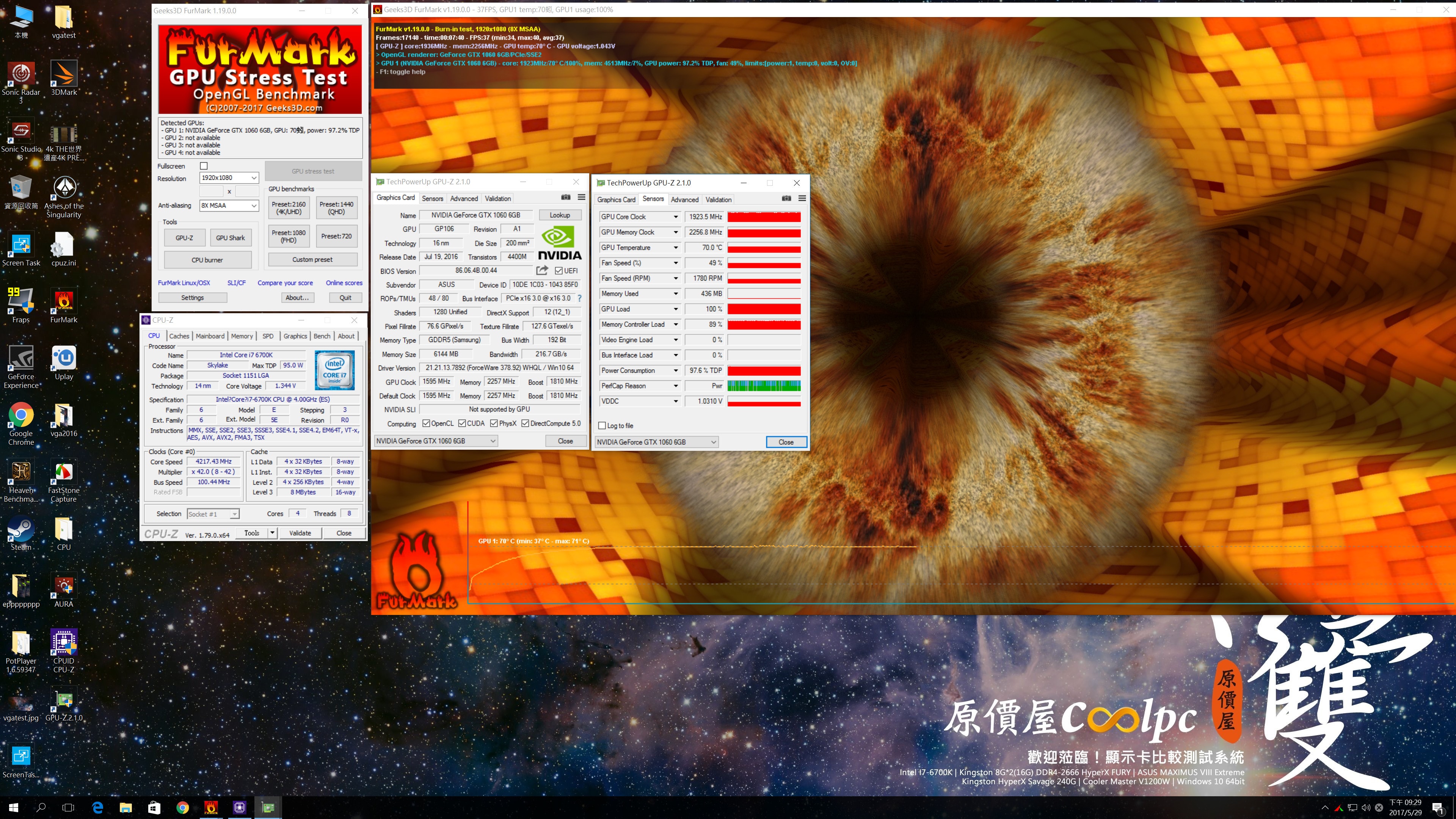Open Microsoft Edge from the taskbar
1456x819 pixels.
coord(97,807)
